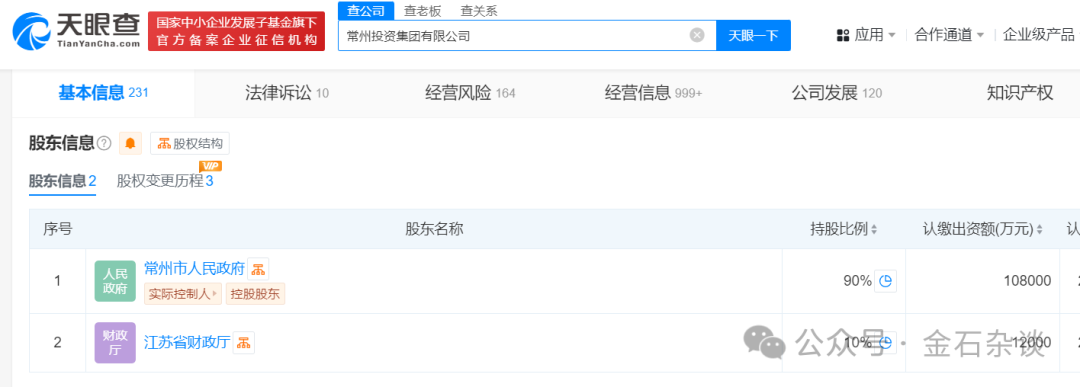
Task: Click the red official credit agency banner
Action: coord(236,31)
